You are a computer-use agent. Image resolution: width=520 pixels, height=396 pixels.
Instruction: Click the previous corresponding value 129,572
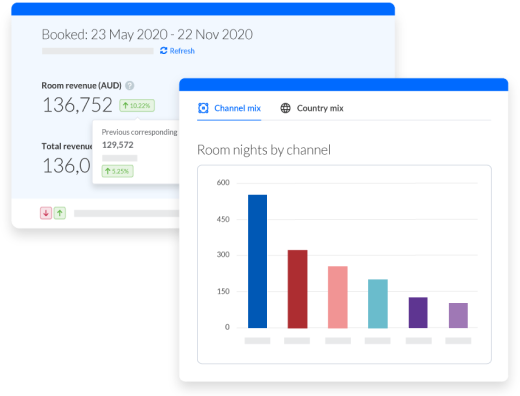118,145
